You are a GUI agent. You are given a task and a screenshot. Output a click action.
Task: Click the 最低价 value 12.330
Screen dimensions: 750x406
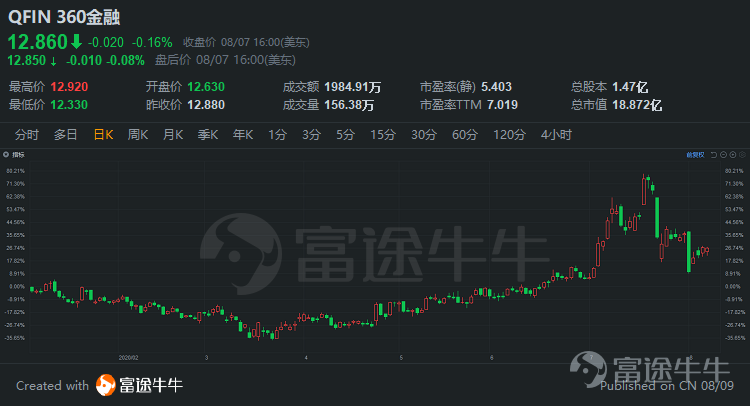tap(69, 105)
